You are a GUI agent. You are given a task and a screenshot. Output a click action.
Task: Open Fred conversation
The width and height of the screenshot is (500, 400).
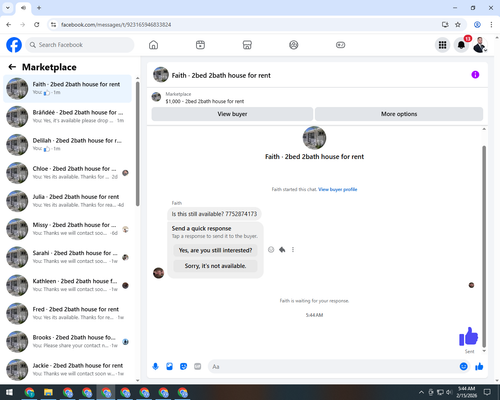[67, 313]
